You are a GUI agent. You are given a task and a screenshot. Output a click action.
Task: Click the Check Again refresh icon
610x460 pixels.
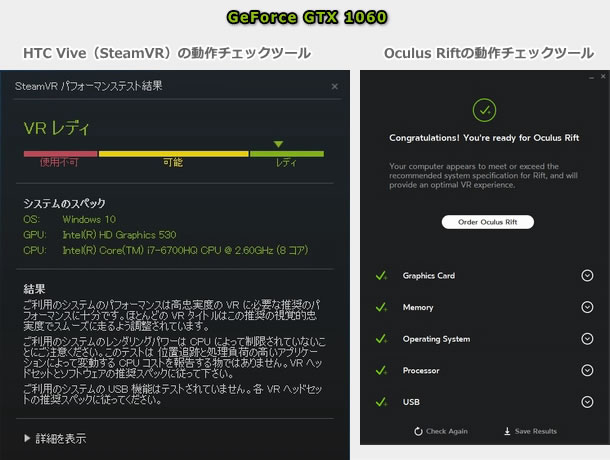[418, 431]
